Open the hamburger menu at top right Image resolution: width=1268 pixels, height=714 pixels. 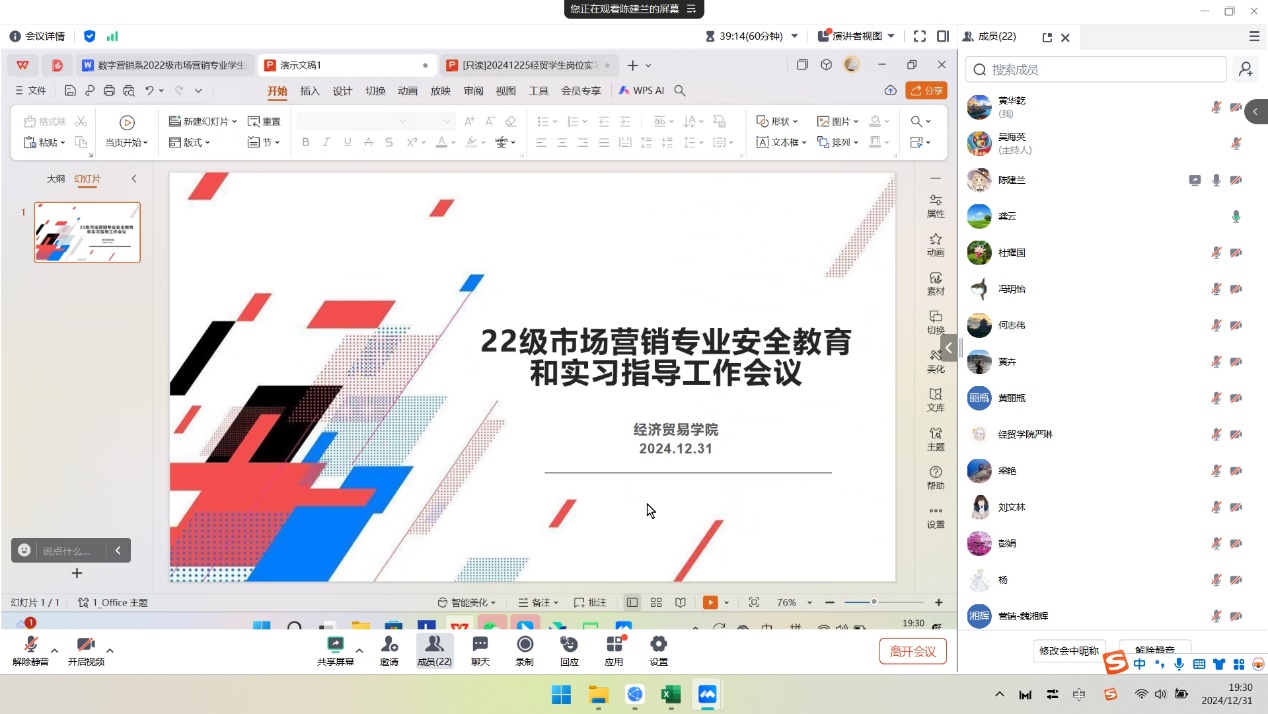1254,36
